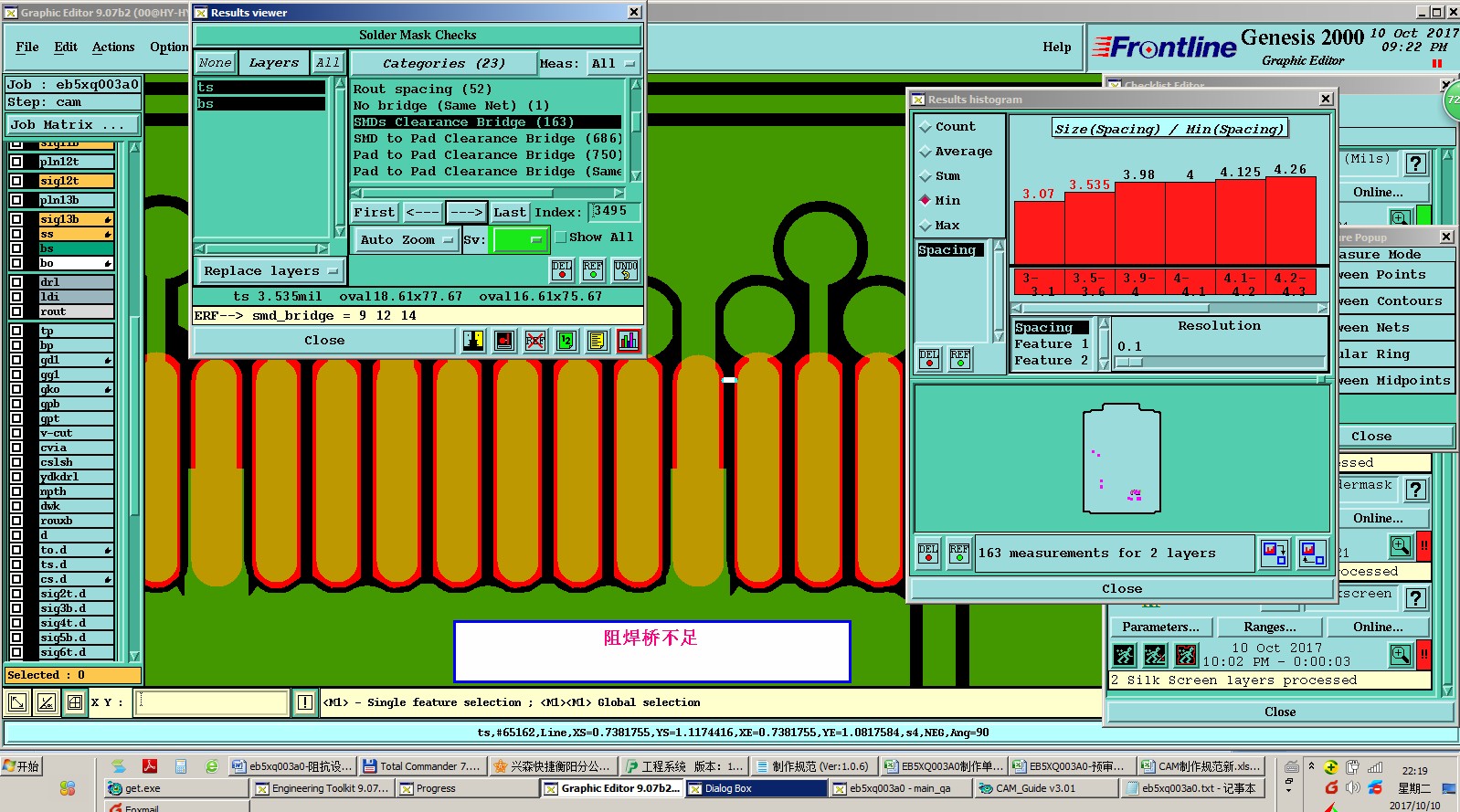Open the Auto Zoom dropdown
This screenshot has width=1460, height=812.
(406, 240)
